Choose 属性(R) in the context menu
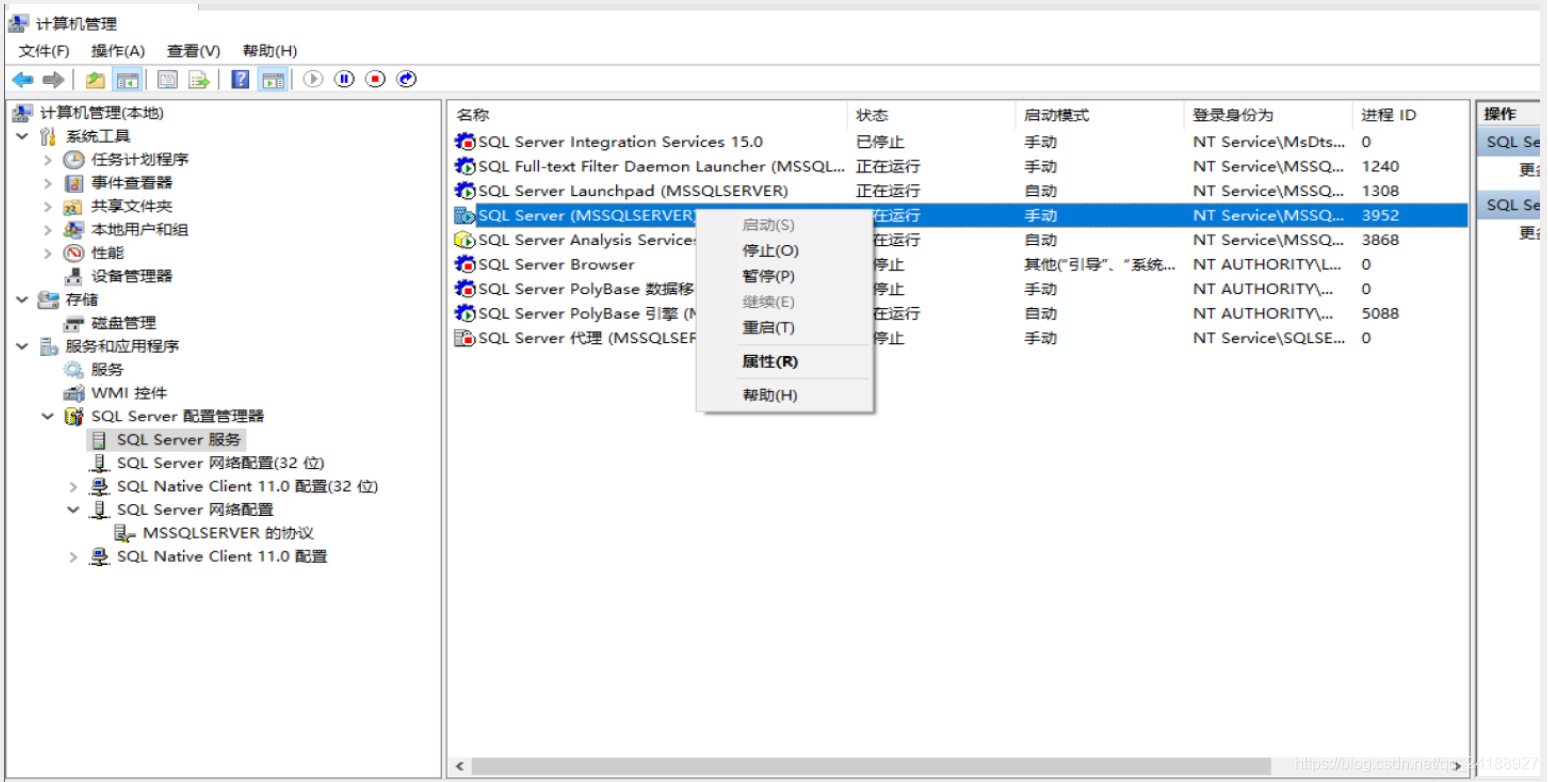Screen dimensions: 1548x782 point(770,362)
